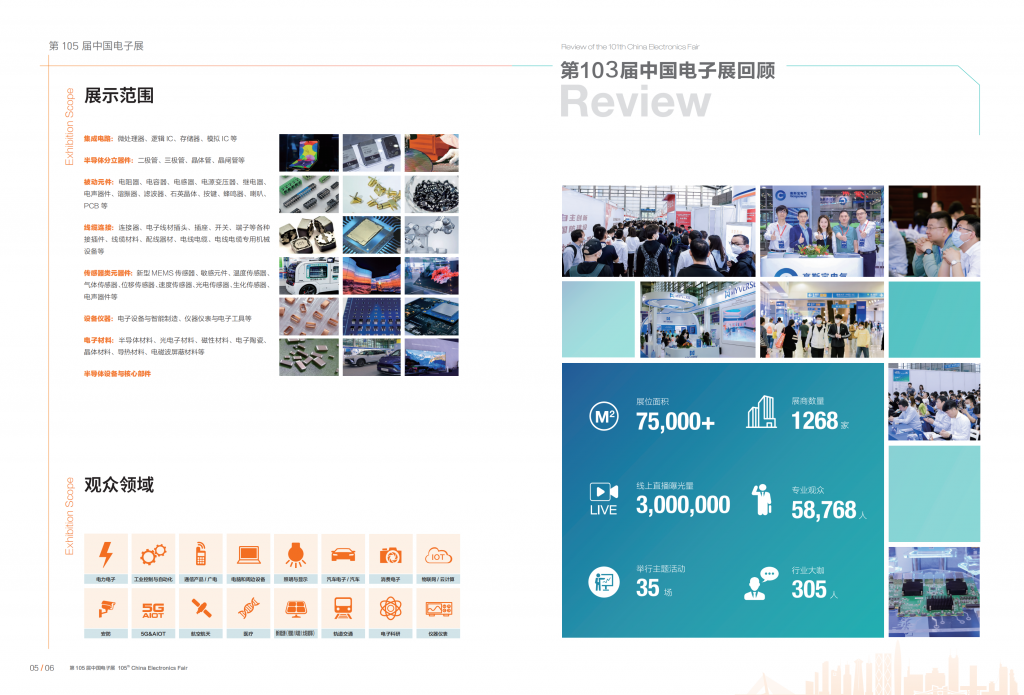The height and width of the screenshot is (695, 1024).
Task: Click the IOT cloud icon
Action: 438,554
